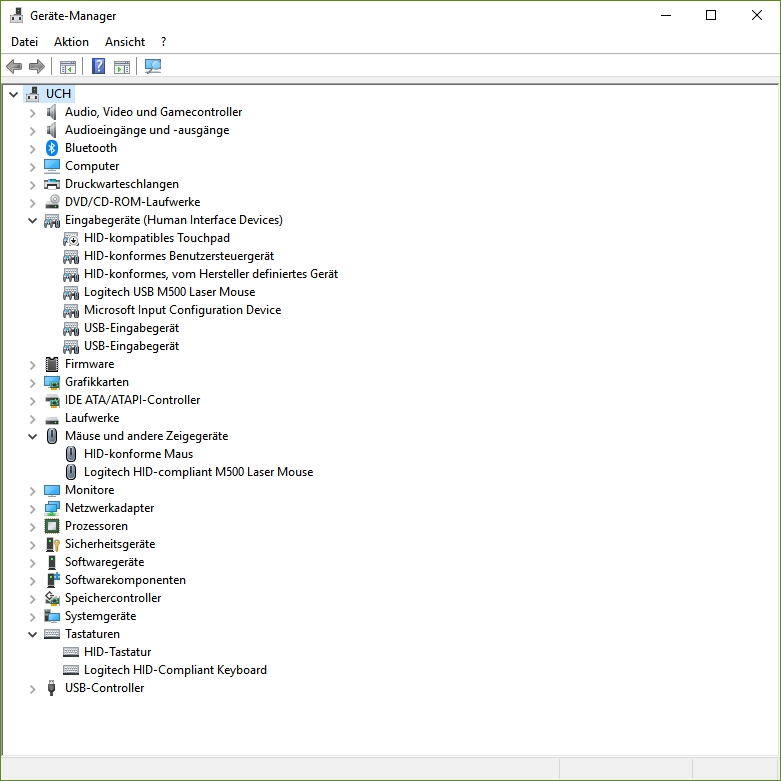Expand the USB-Controller category
The height and width of the screenshot is (781, 781).
32,689
